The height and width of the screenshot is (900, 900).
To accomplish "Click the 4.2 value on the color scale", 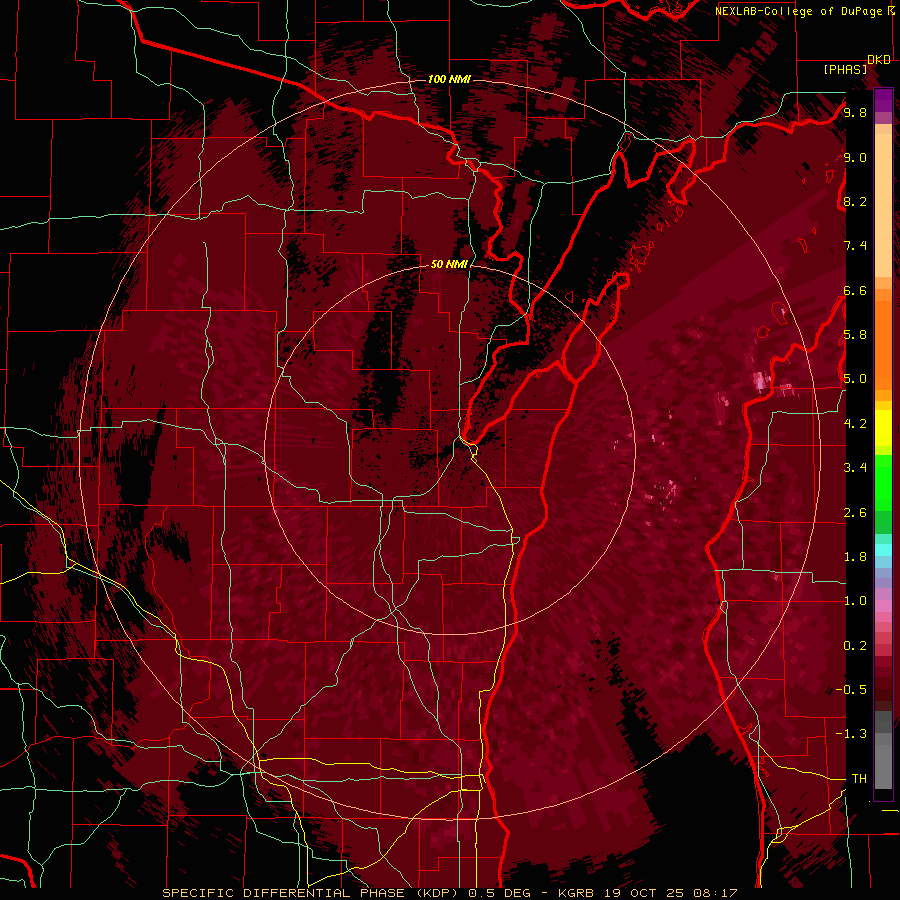I will pyautogui.click(x=855, y=424).
